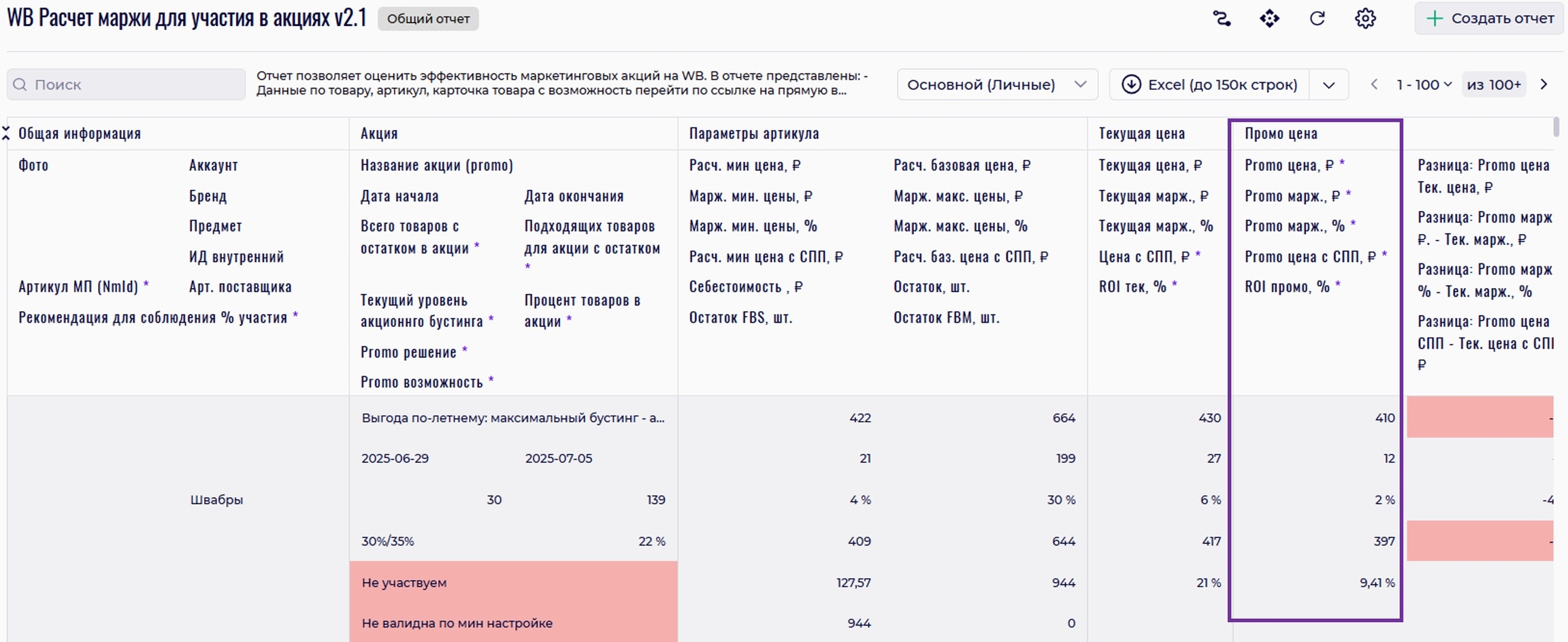Expand Excel export options arrow

click(1328, 85)
